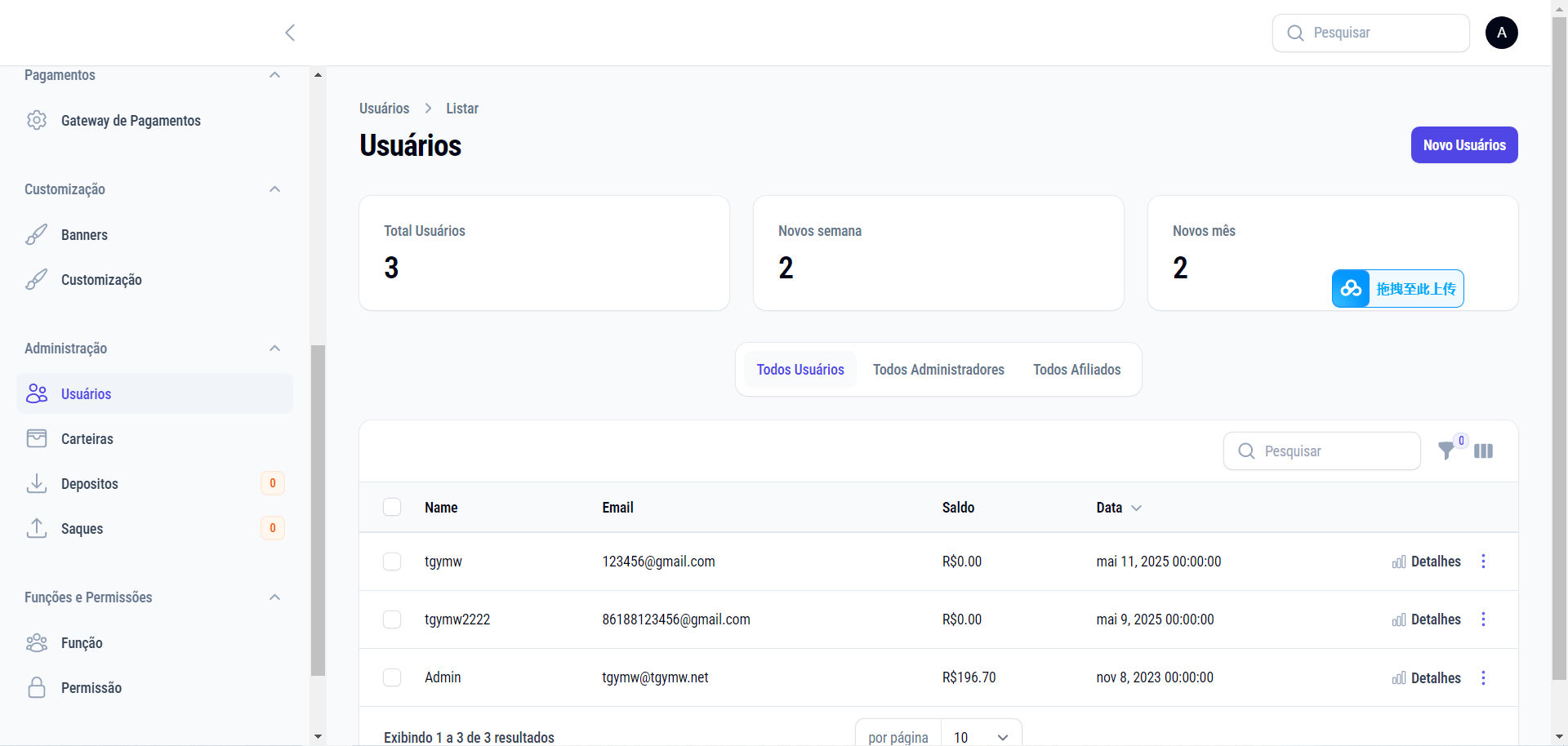Switch to Todos Afiliados tab
The image size is (1568, 746).
click(x=1076, y=370)
